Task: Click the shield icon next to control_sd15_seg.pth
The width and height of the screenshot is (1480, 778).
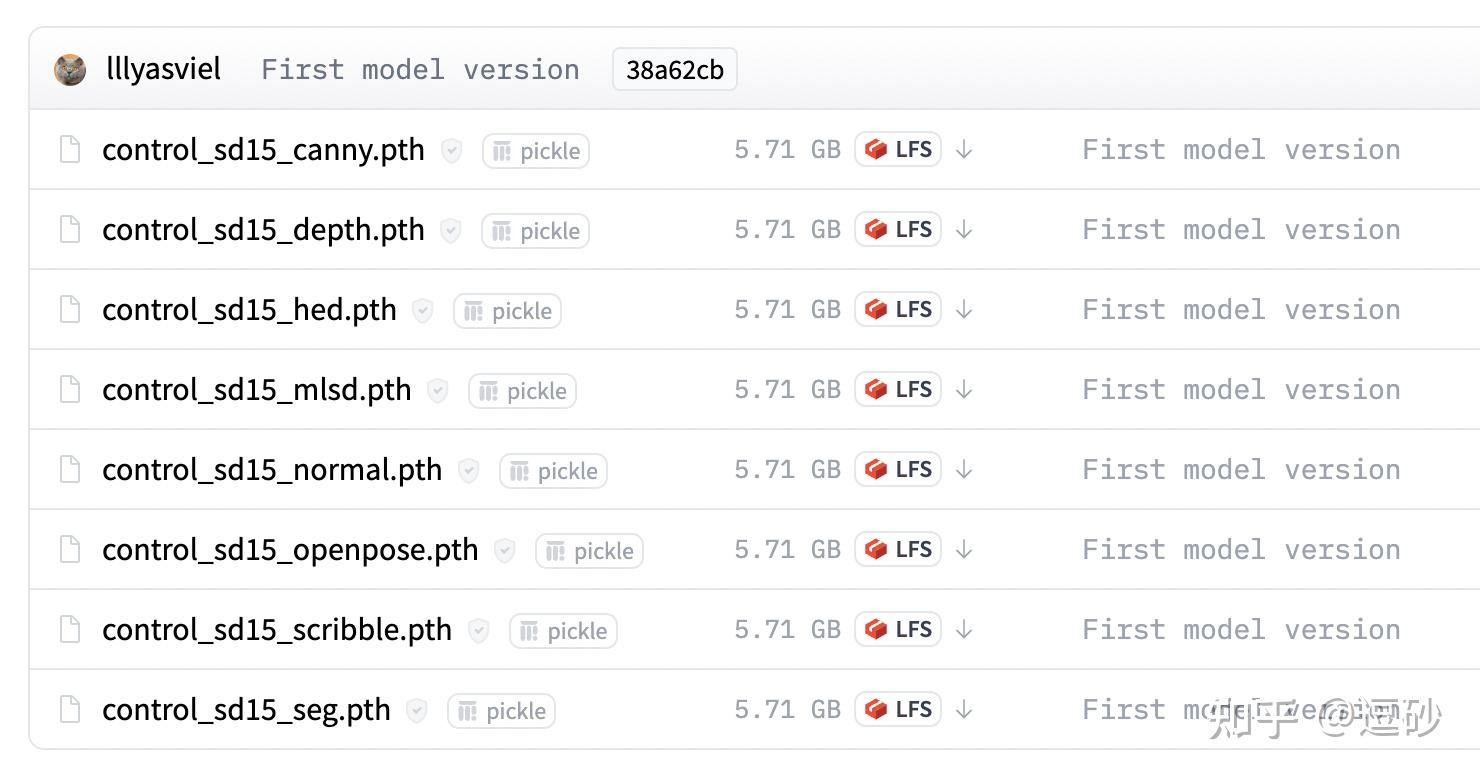Action: (417, 710)
